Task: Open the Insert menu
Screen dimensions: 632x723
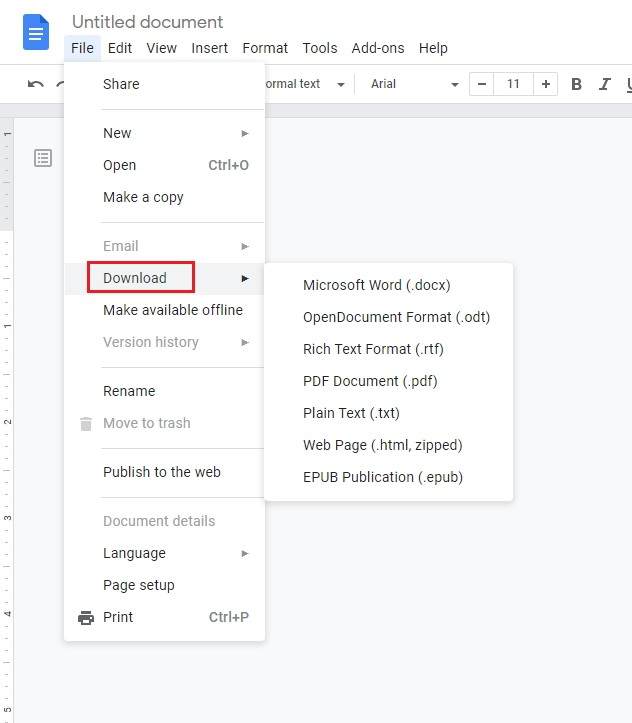Action: click(209, 48)
